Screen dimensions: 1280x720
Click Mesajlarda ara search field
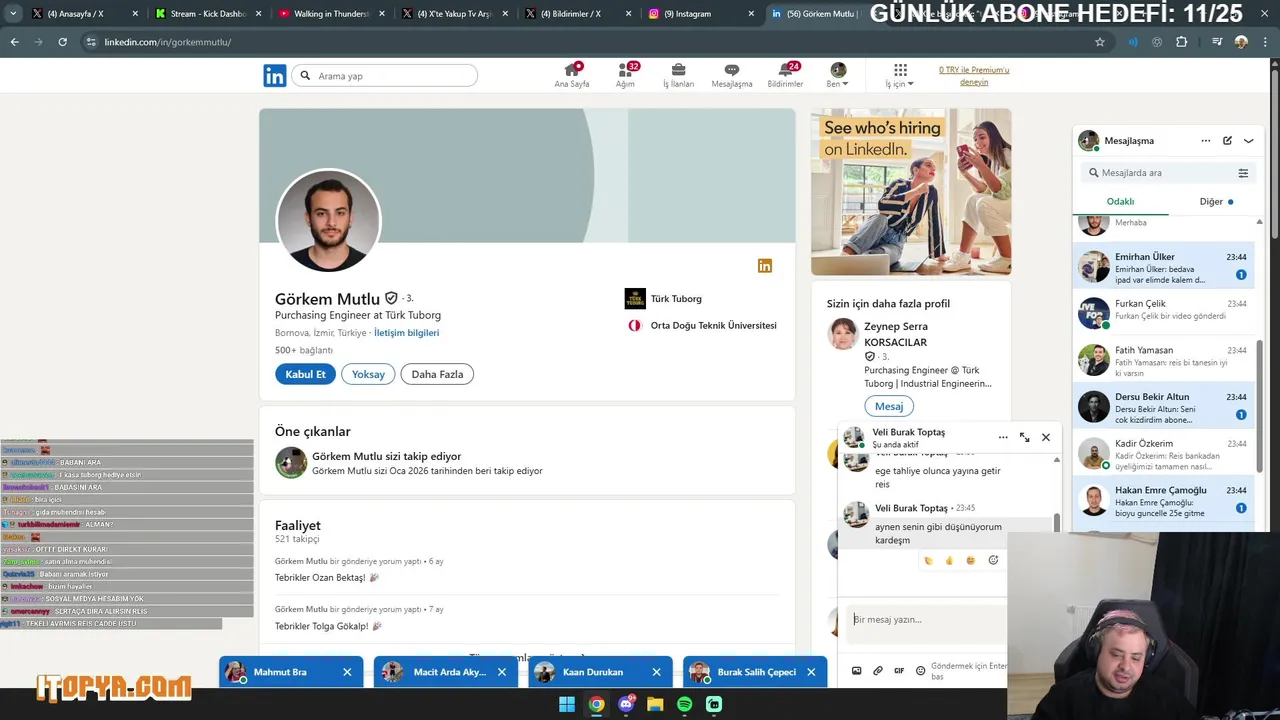click(1160, 173)
